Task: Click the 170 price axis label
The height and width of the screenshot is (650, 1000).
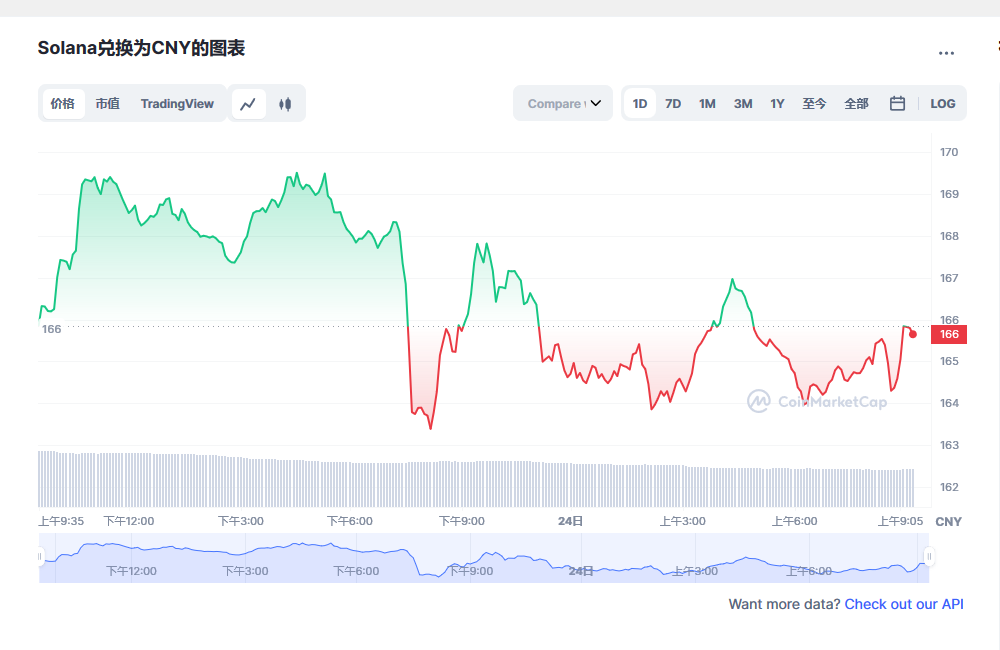Action: tap(949, 152)
